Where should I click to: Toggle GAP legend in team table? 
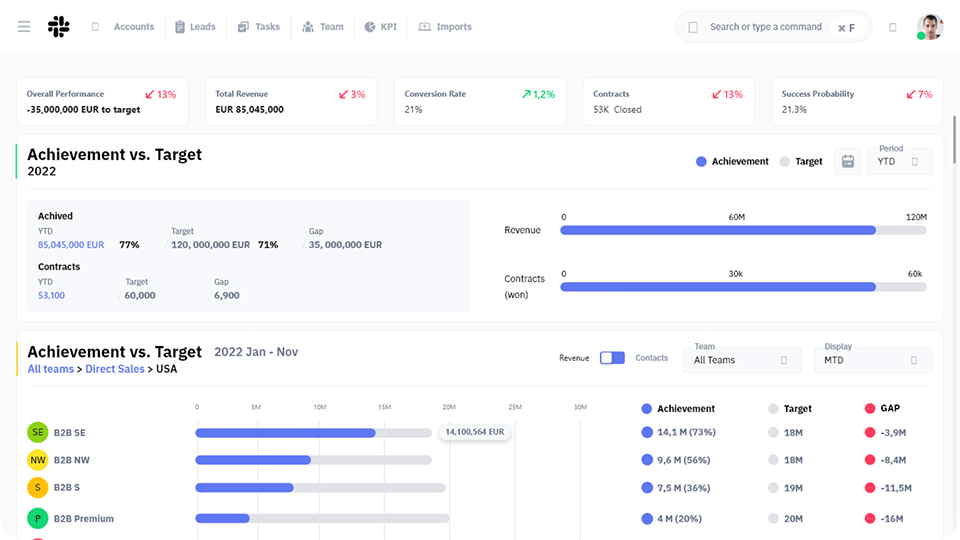pos(882,408)
